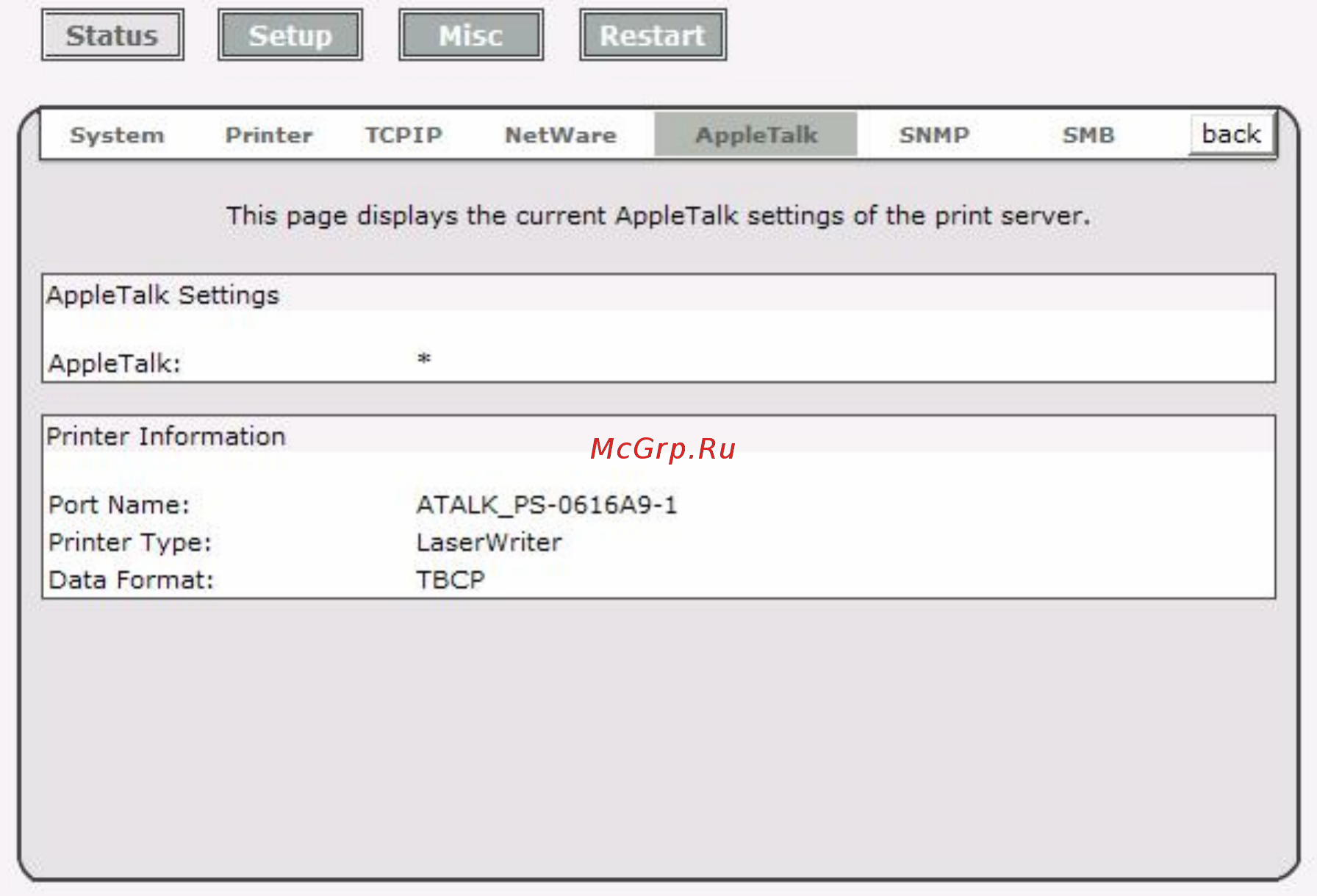Open the Status page button
1317x896 pixels.
click(x=112, y=35)
